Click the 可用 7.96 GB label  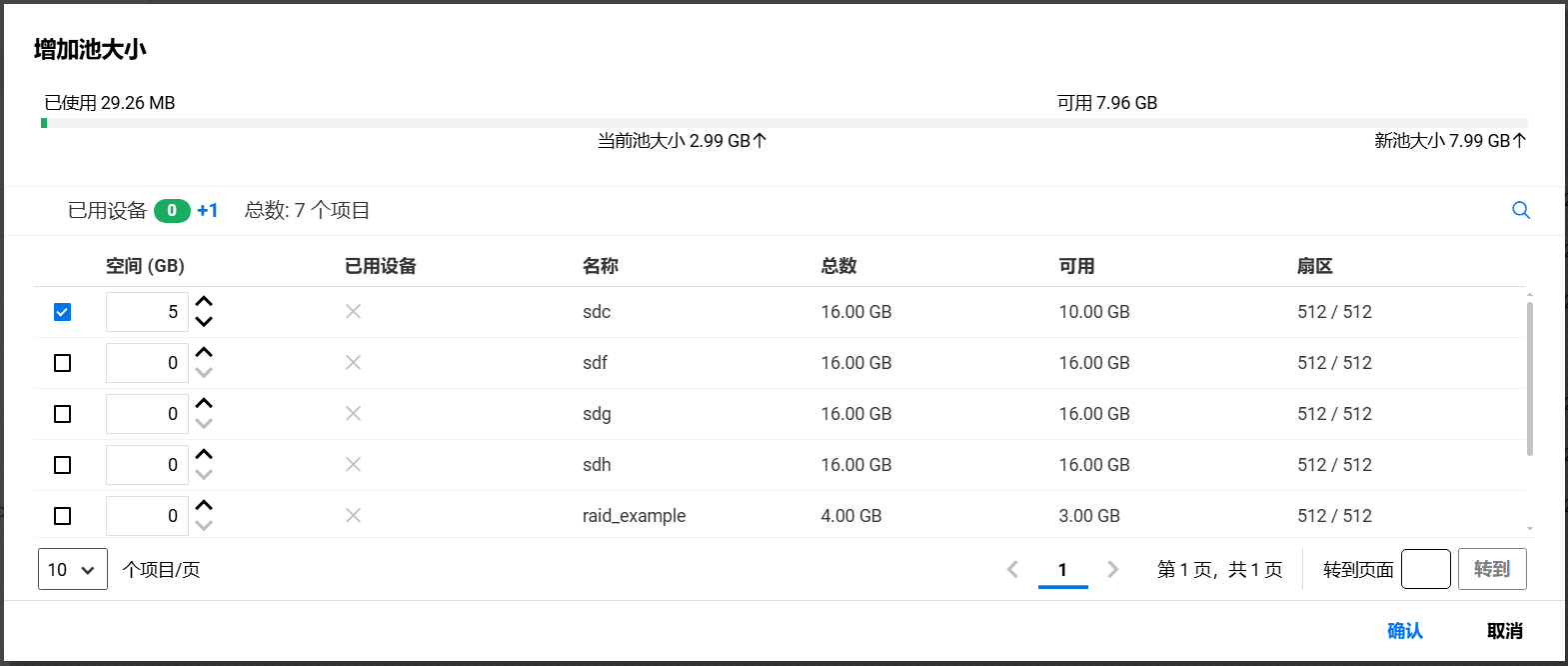click(1107, 103)
